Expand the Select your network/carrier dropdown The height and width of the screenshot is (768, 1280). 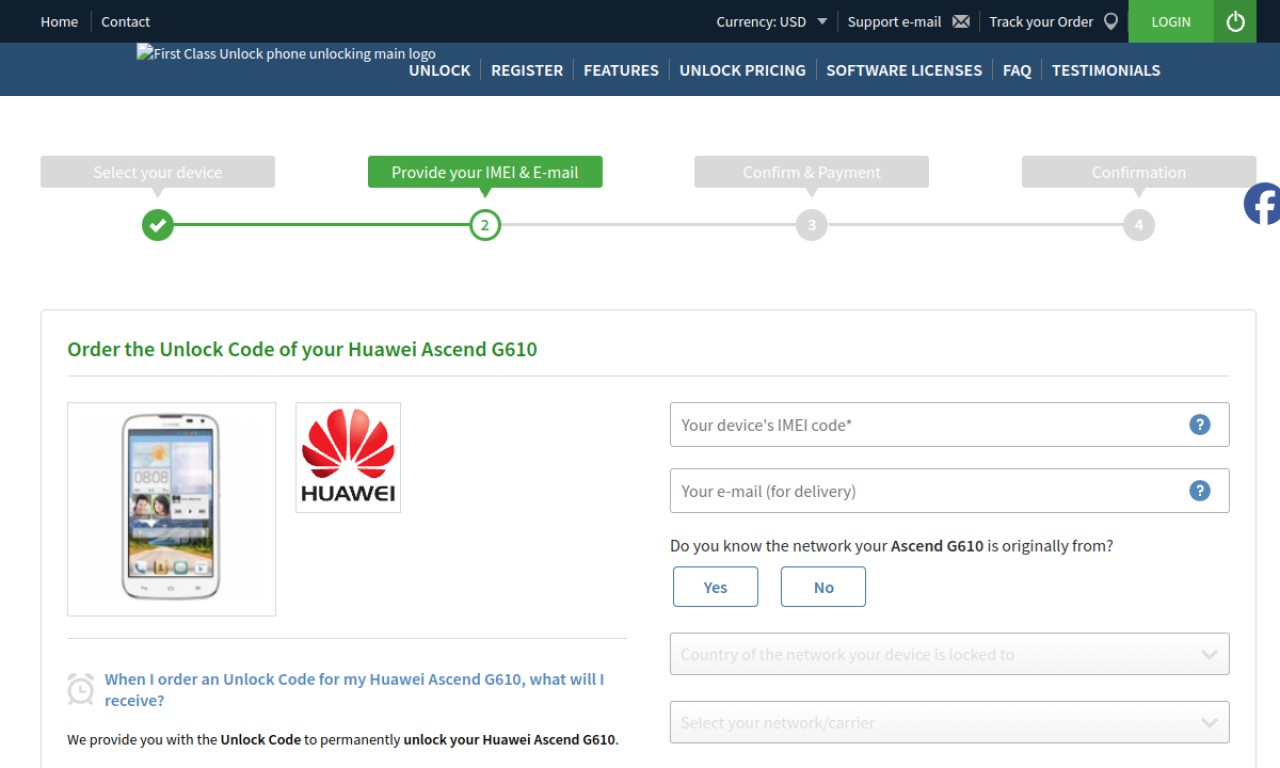coord(949,722)
